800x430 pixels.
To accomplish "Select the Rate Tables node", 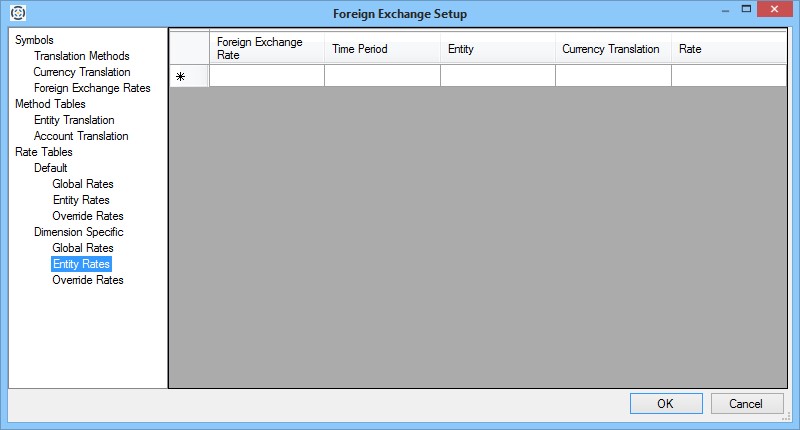I will point(43,152).
